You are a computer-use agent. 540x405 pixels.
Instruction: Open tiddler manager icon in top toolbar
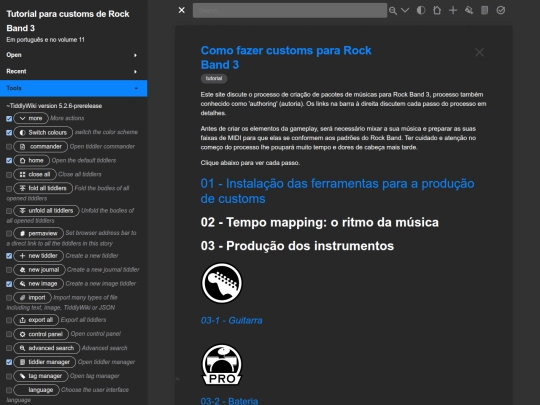point(485,10)
